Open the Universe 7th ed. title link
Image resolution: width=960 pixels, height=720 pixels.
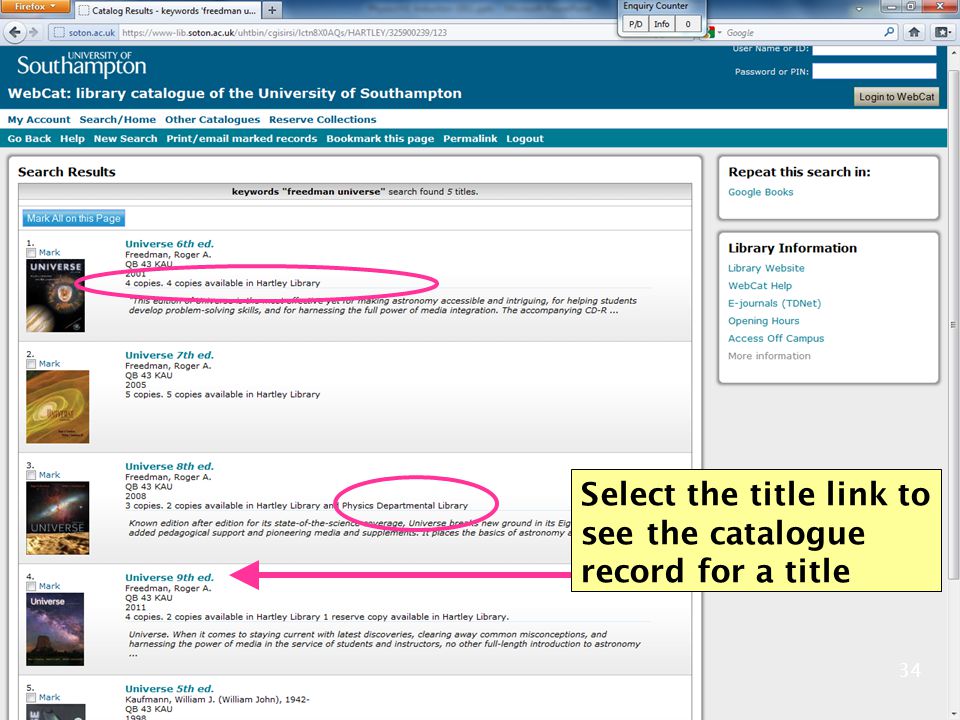click(x=170, y=355)
